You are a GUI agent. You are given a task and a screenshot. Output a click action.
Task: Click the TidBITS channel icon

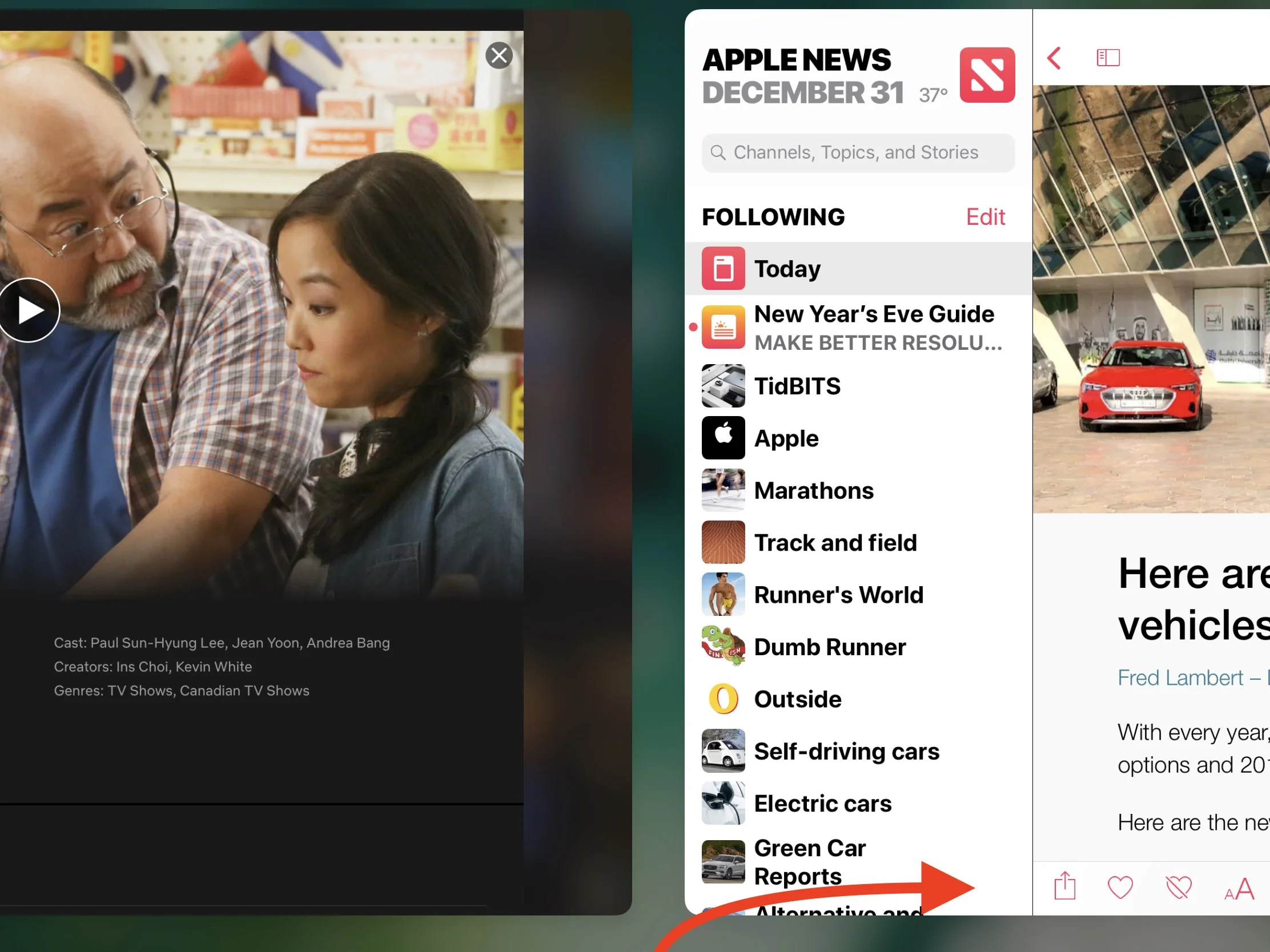724,386
